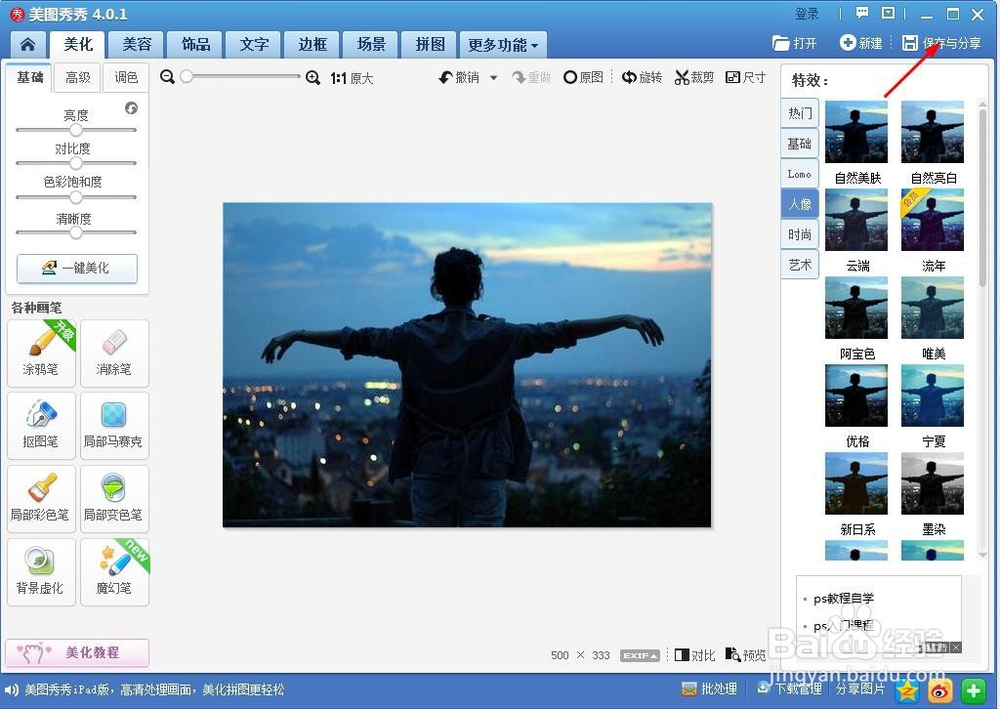Open the 尺寸 resize tool
Screen dimensions: 1000x709
(x=746, y=78)
